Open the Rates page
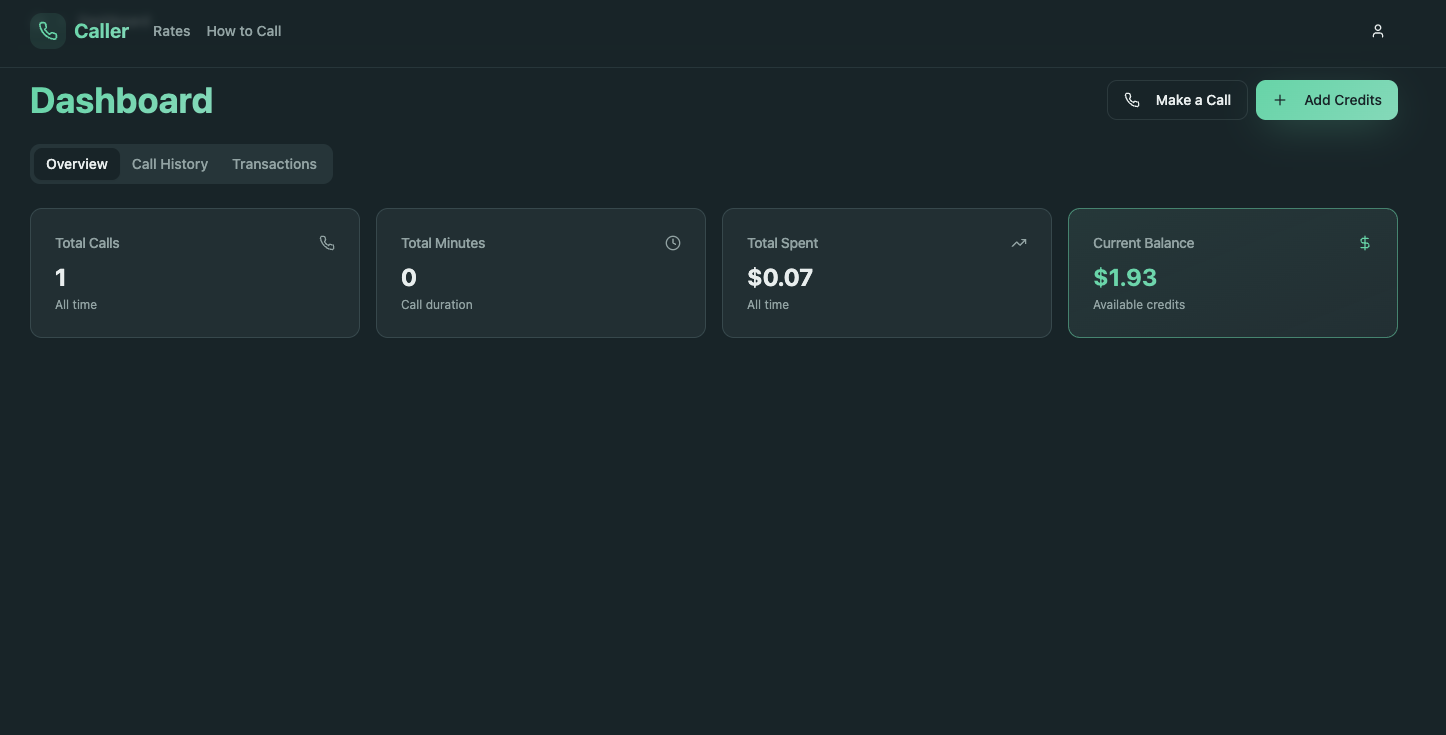The width and height of the screenshot is (1446, 735). [x=171, y=31]
